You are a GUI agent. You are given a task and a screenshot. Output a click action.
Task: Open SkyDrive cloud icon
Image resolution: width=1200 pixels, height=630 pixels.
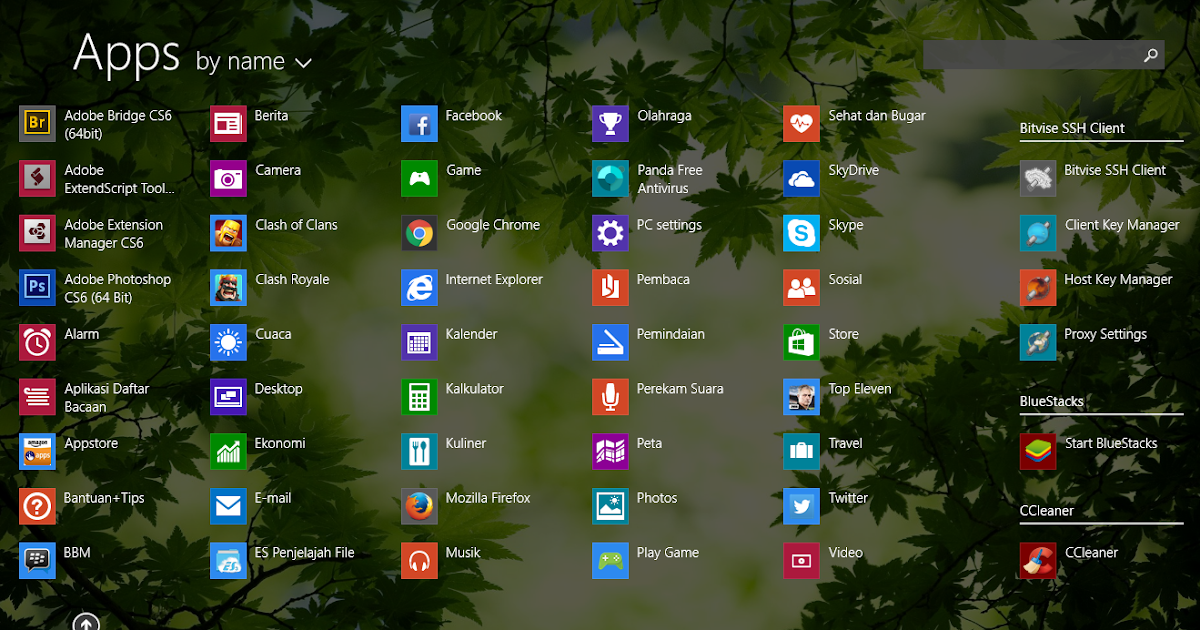[801, 179]
